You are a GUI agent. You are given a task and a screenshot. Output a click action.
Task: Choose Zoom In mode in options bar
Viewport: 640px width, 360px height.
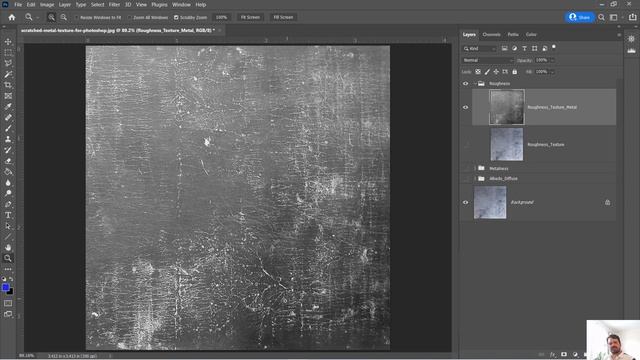(x=51, y=17)
